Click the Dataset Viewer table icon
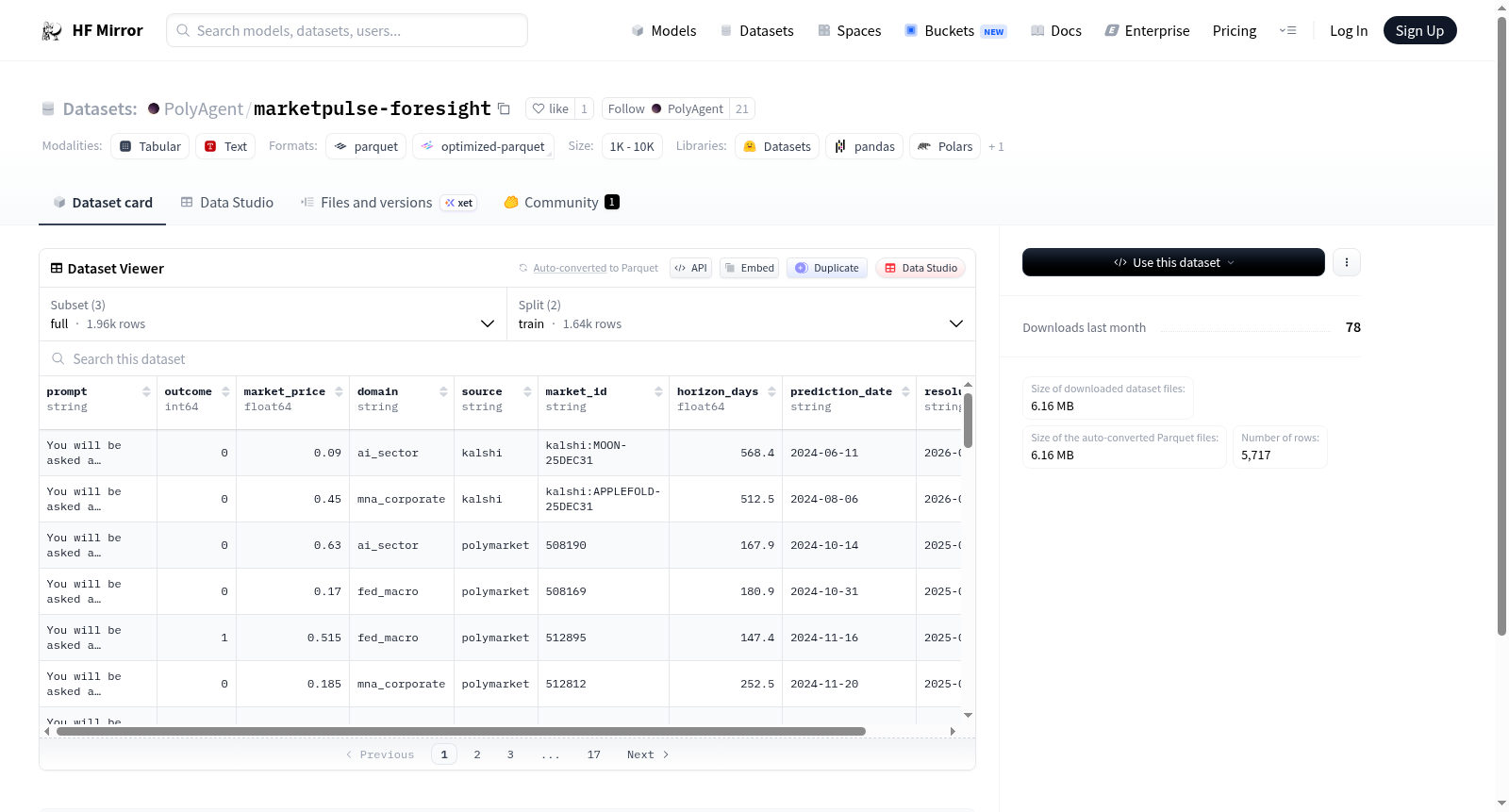This screenshot has width=1509, height=812. 57,269
